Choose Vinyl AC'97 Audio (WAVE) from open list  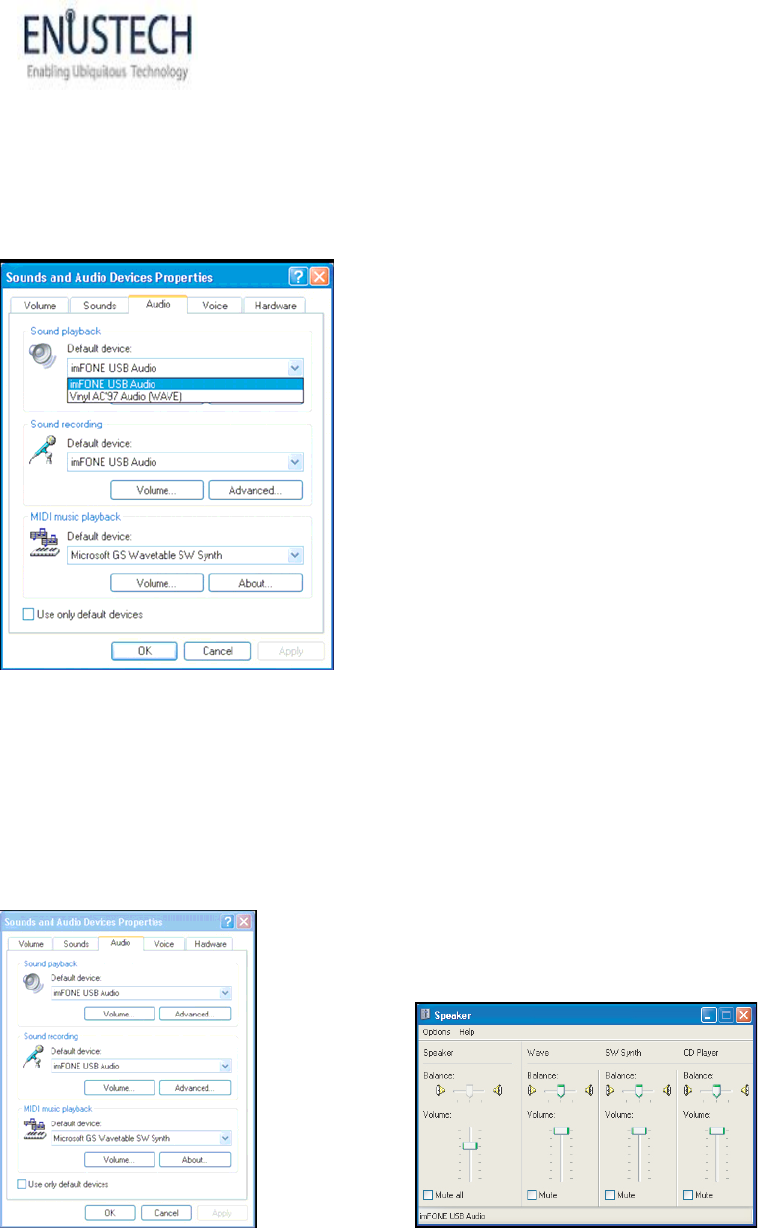coord(185,396)
